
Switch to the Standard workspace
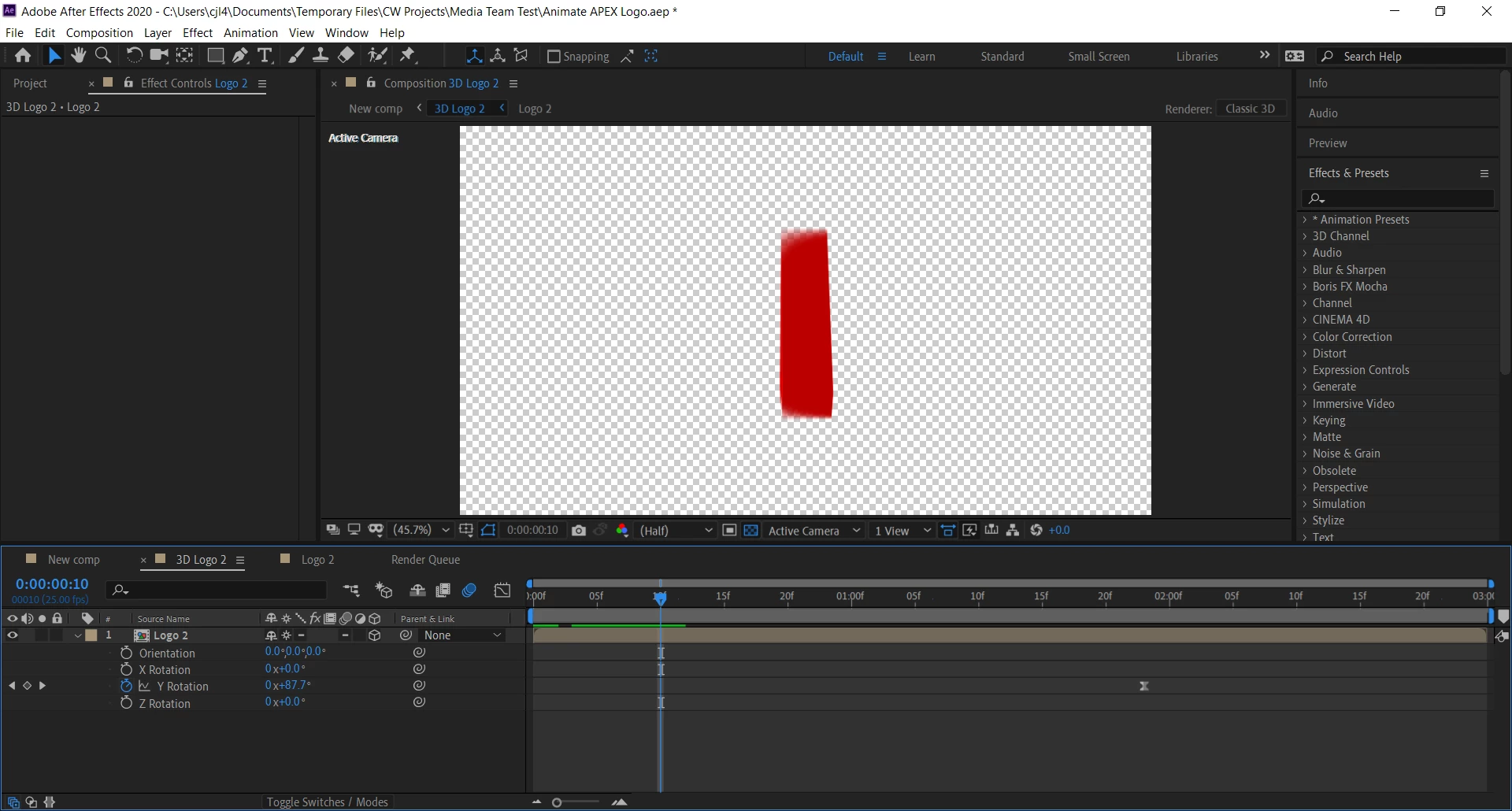point(1002,57)
